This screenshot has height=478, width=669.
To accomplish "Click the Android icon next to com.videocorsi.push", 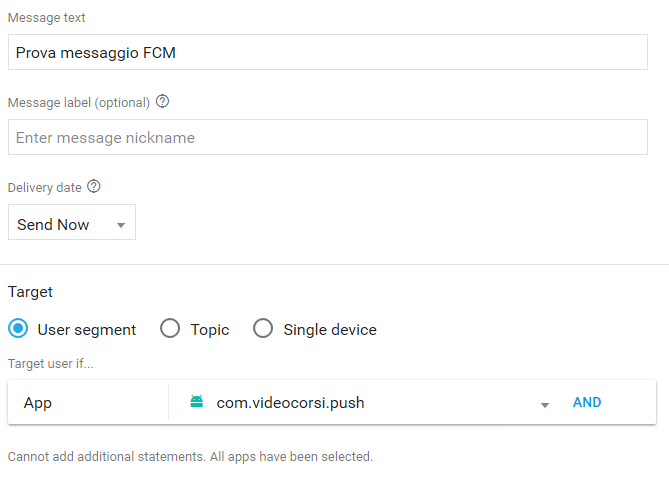I will [x=196, y=402].
